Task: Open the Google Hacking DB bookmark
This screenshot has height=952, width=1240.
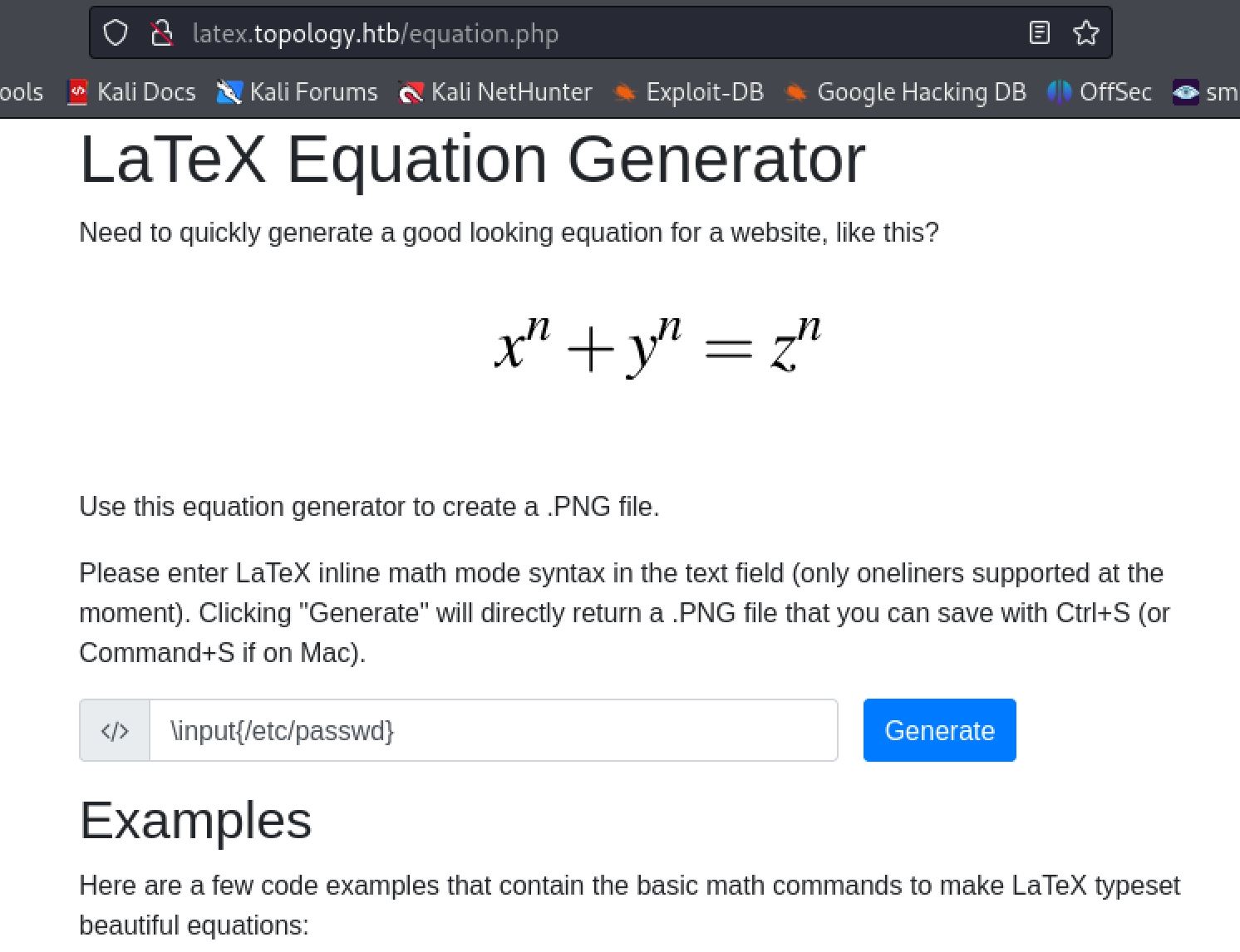Action: pyautogui.click(x=906, y=92)
